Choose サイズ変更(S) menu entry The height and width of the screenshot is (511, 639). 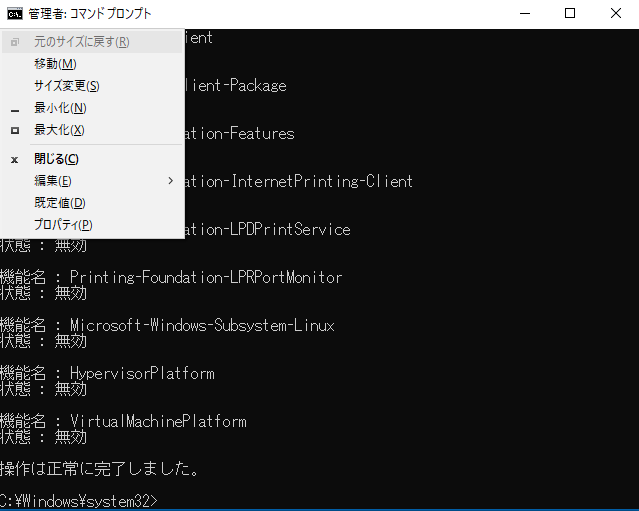(92, 86)
